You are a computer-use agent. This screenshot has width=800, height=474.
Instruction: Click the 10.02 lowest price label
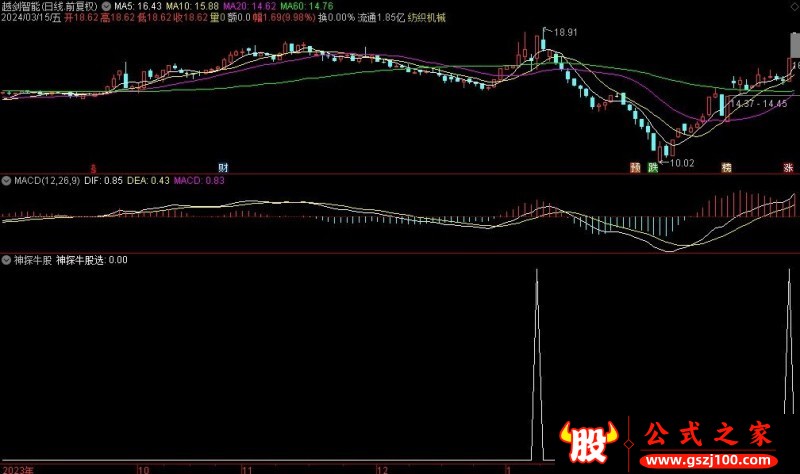(x=682, y=163)
